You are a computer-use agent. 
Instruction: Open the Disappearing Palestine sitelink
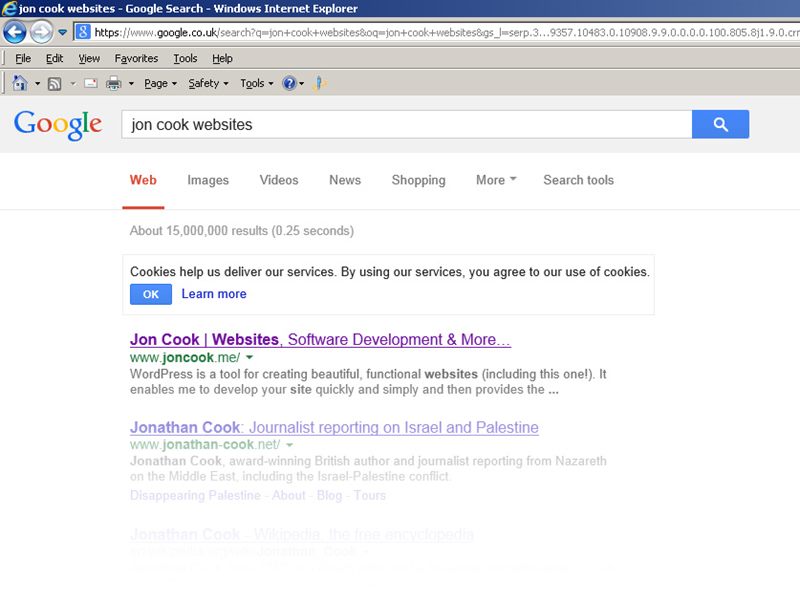click(195, 495)
